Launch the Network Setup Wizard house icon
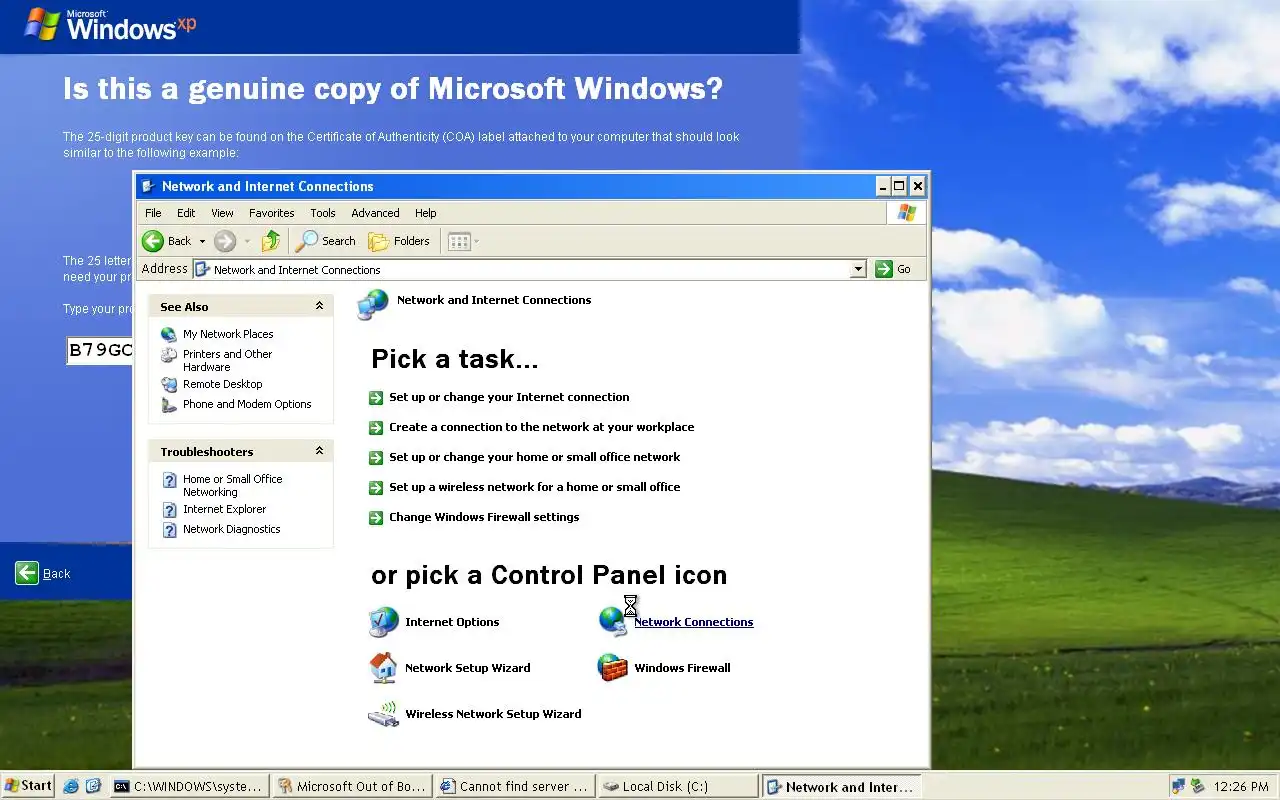Viewport: 1280px width, 800px height. [x=383, y=668]
